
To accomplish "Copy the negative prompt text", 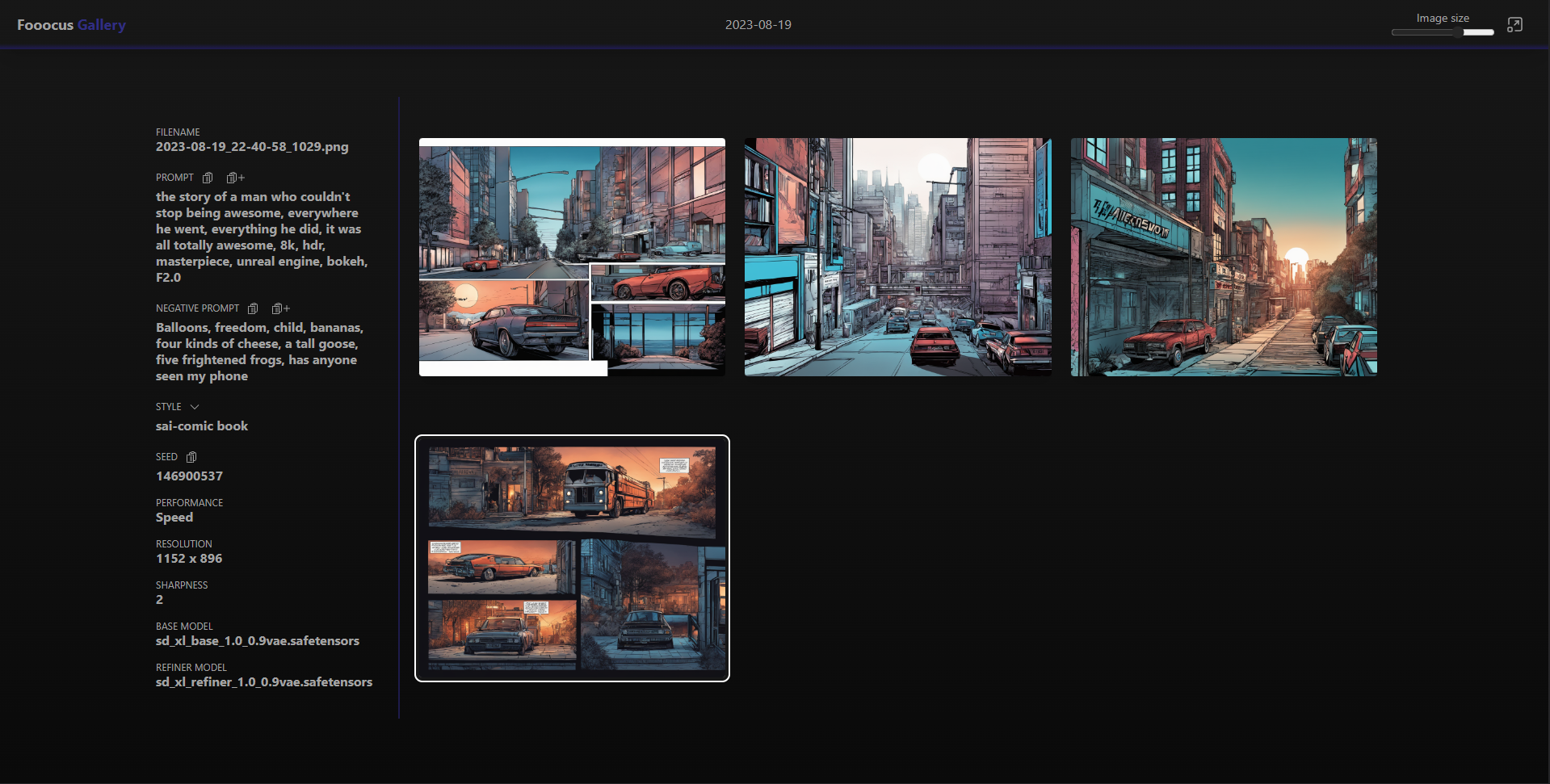I will pyautogui.click(x=253, y=308).
